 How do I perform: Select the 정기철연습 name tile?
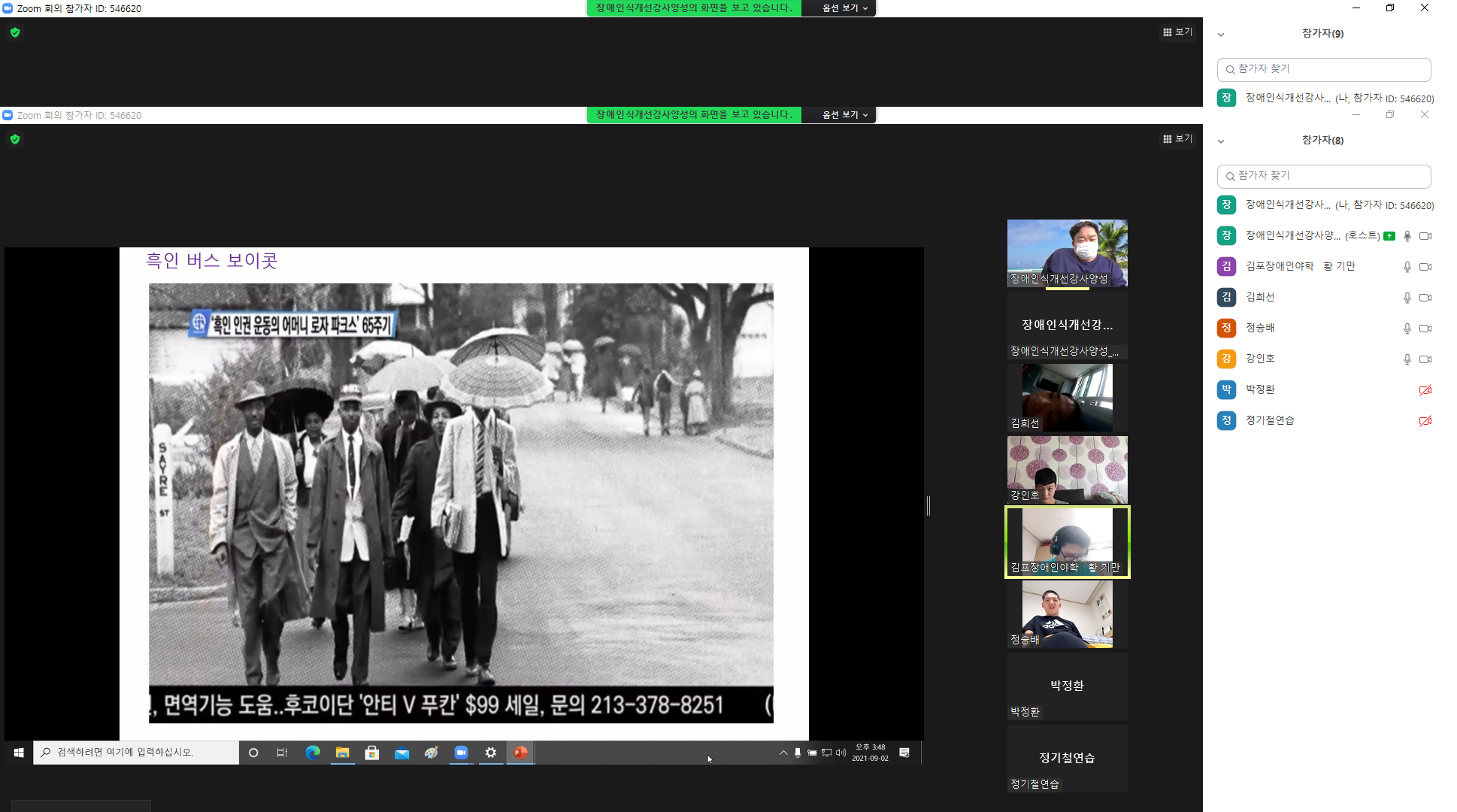[x=1068, y=759]
